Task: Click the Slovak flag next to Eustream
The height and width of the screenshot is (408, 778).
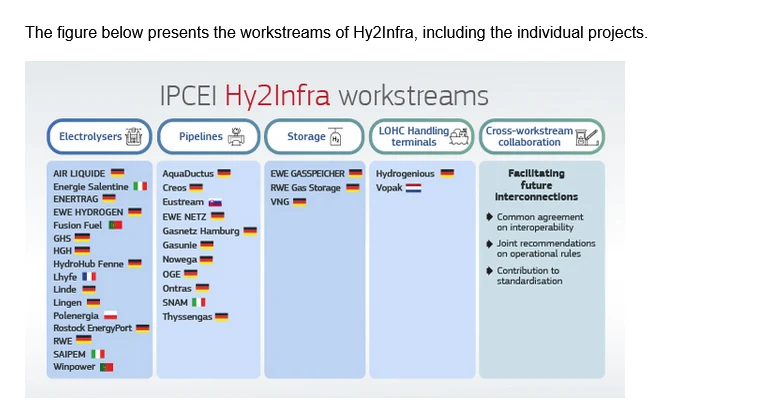Action: [x=214, y=202]
